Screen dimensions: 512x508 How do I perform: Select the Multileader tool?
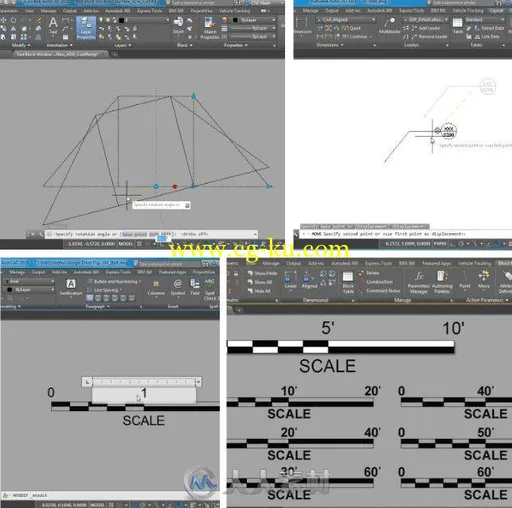tap(389, 26)
